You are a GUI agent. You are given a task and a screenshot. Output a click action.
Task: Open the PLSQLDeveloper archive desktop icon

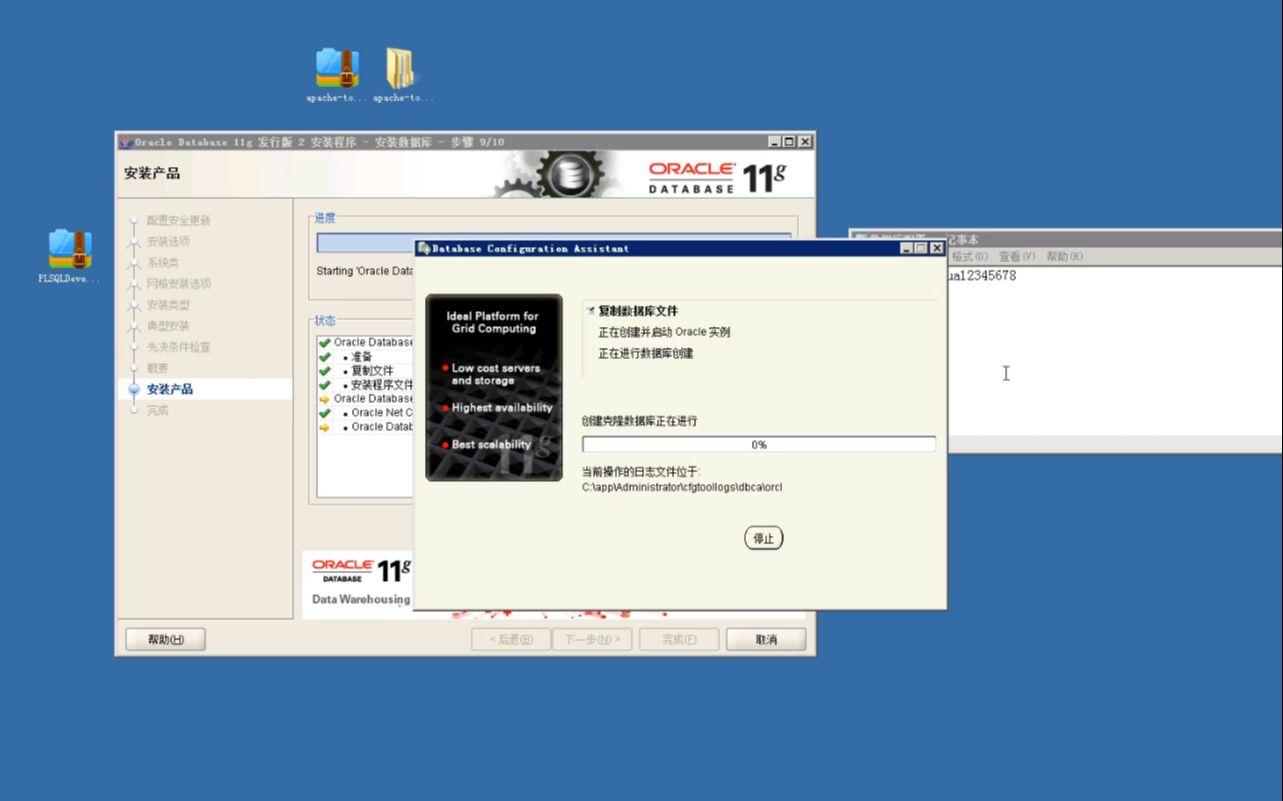pyautogui.click(x=70, y=256)
